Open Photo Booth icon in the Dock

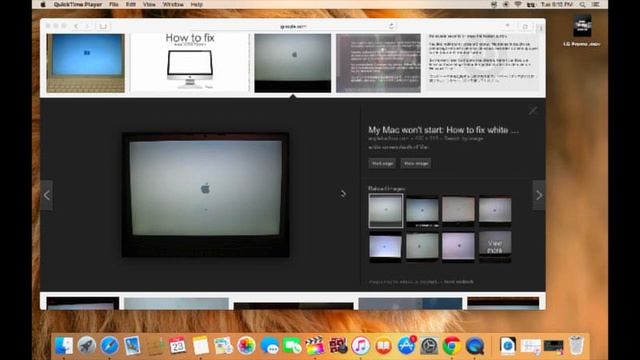tap(338, 346)
